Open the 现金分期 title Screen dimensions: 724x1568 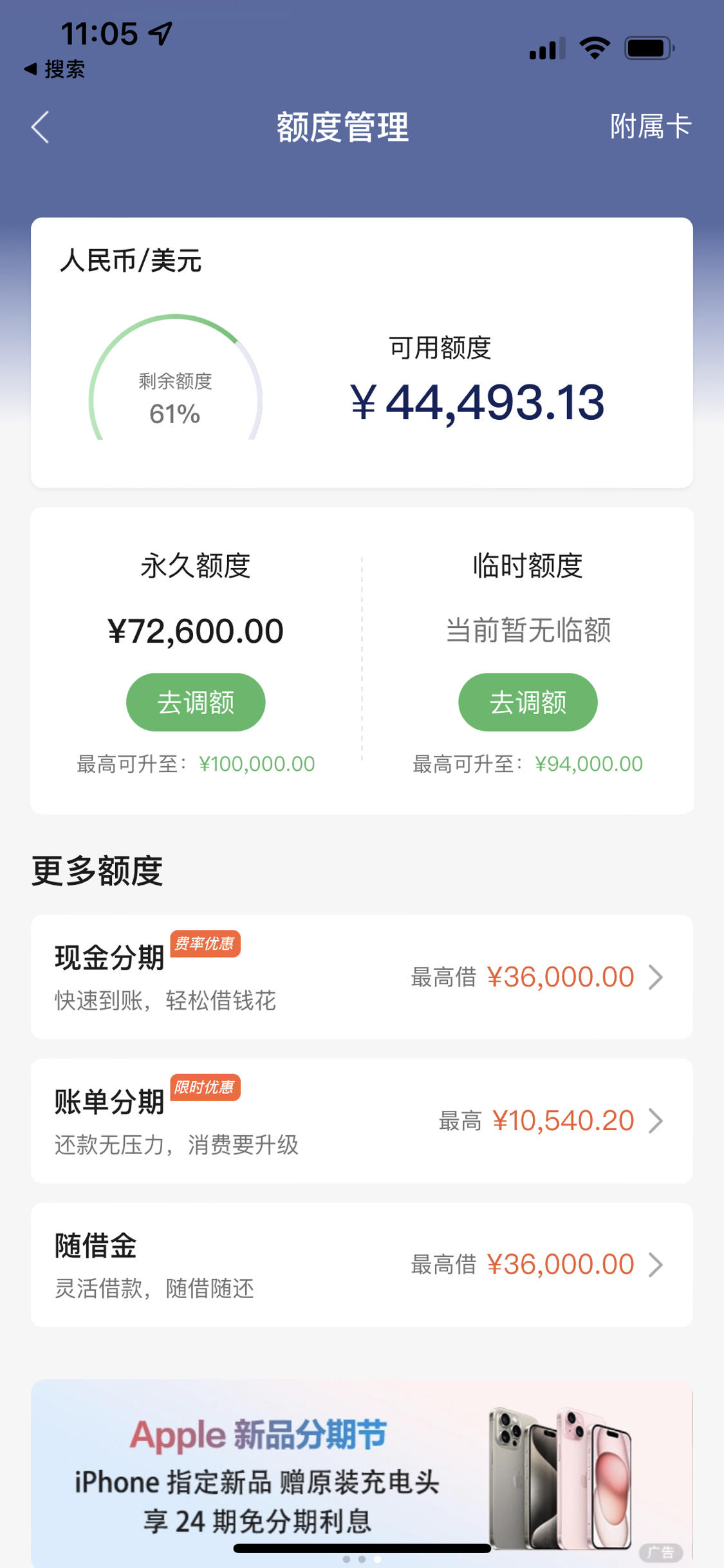pyautogui.click(x=109, y=958)
